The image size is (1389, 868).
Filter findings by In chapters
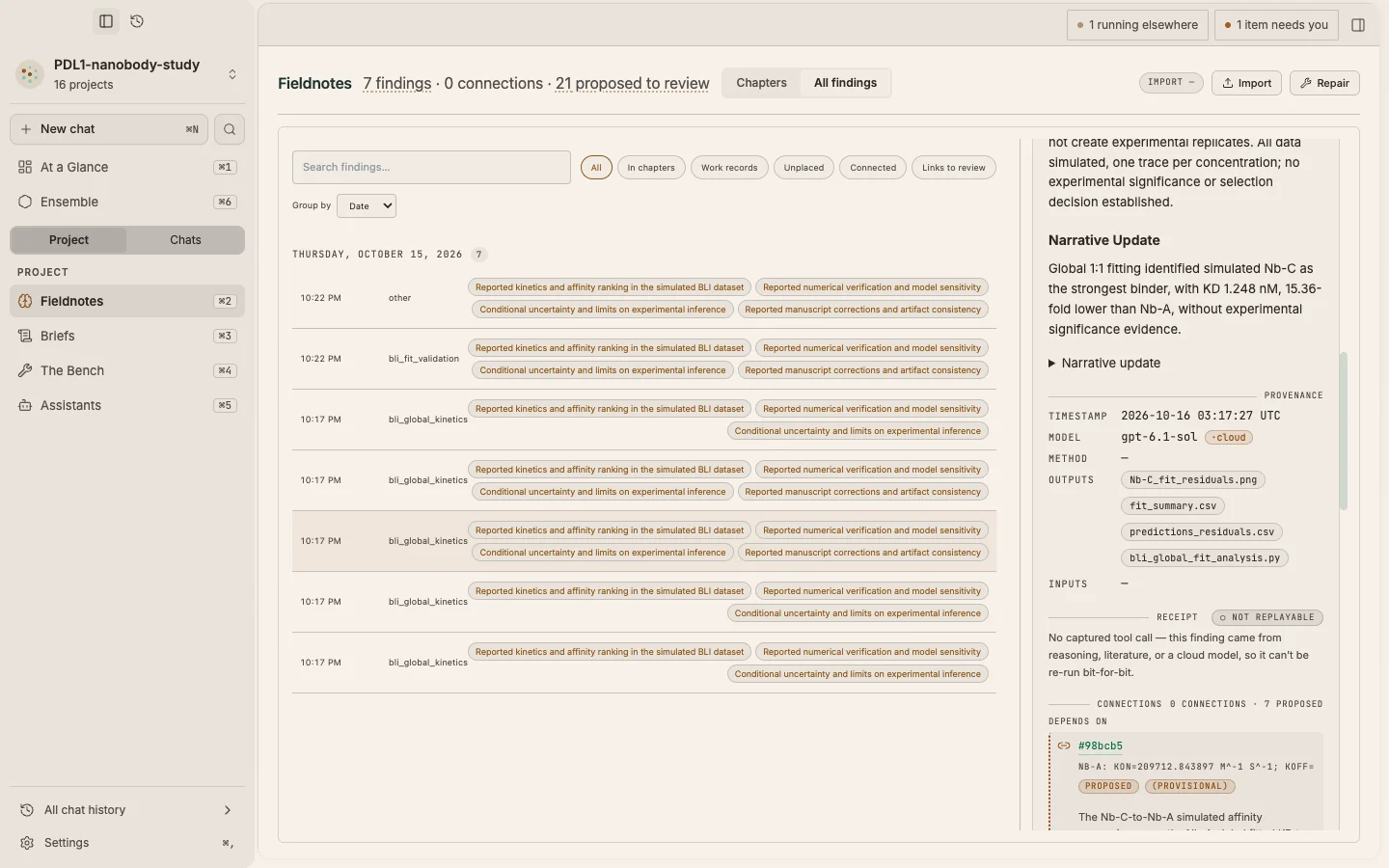coord(651,168)
